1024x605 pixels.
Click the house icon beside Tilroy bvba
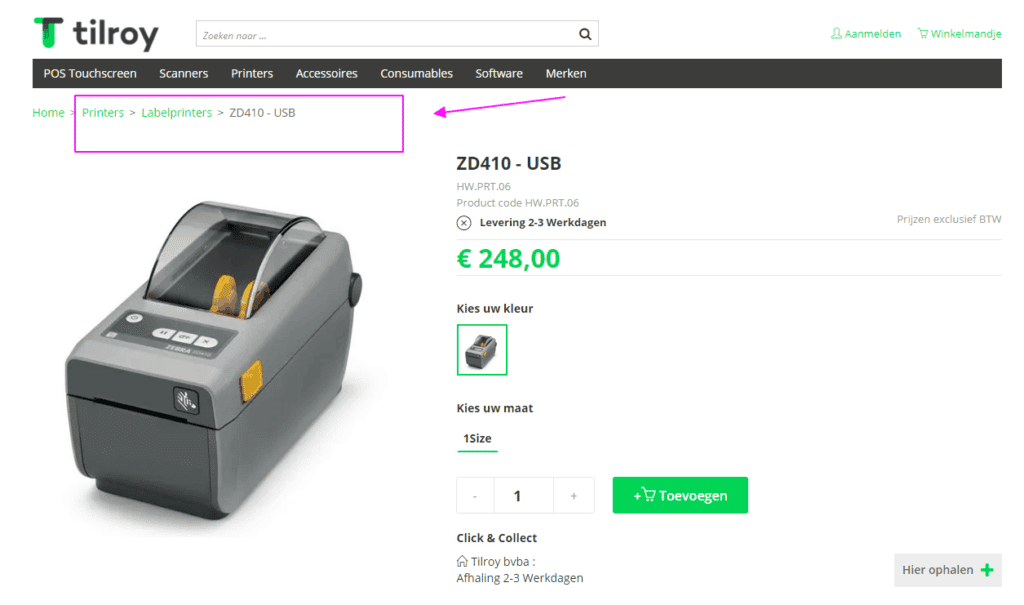462,561
